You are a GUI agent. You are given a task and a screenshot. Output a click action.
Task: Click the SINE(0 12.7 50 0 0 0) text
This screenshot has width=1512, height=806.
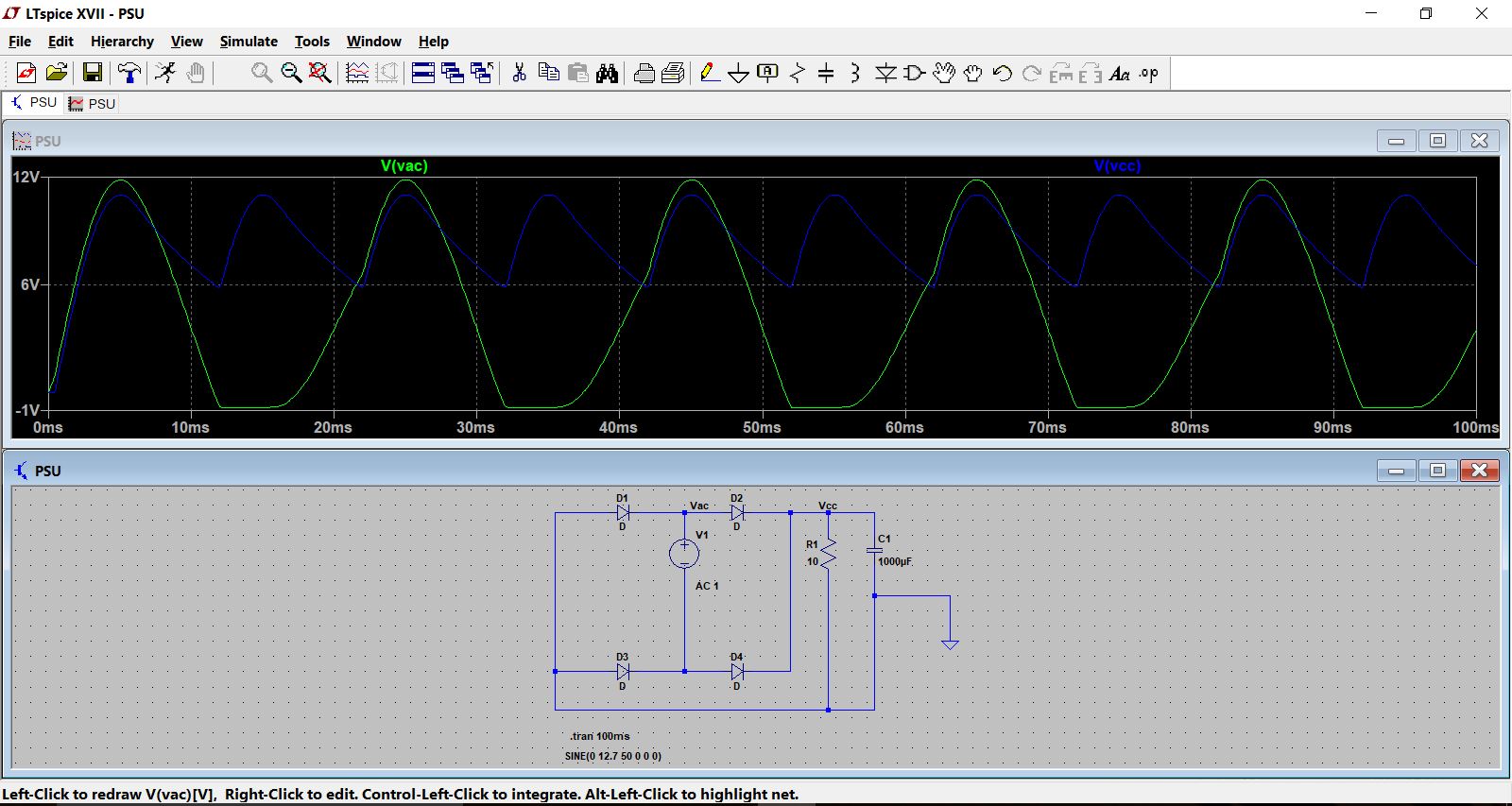[x=613, y=756]
